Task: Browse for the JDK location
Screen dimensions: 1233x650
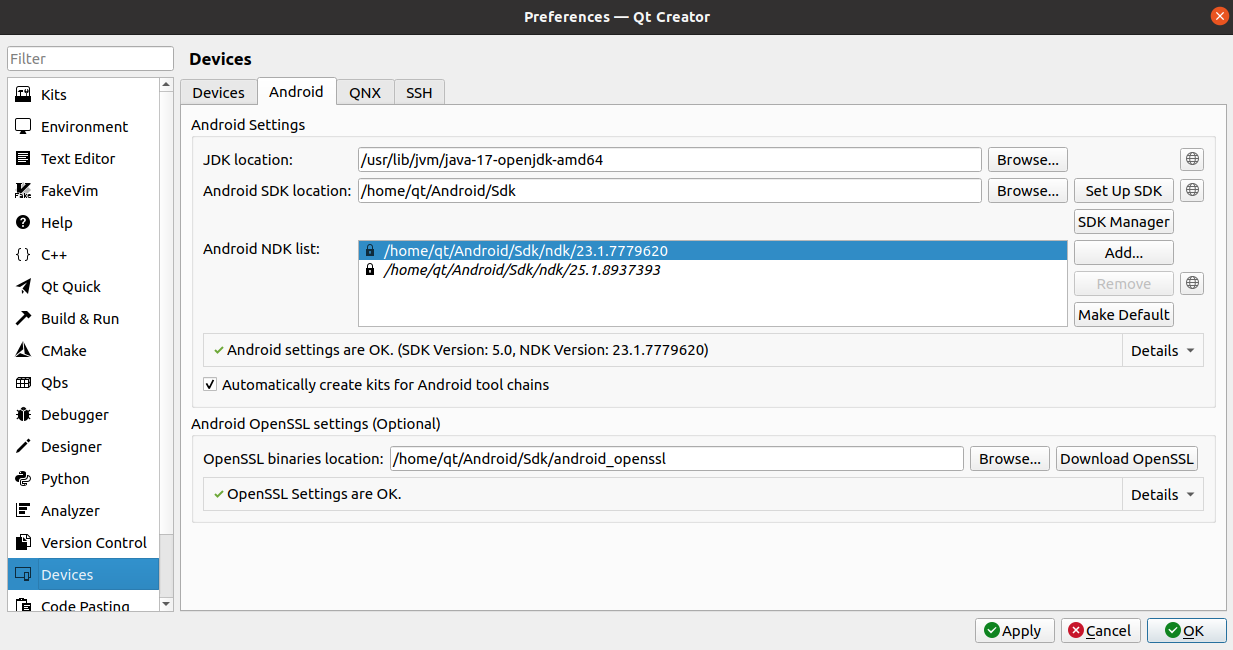Action: click(x=1028, y=160)
